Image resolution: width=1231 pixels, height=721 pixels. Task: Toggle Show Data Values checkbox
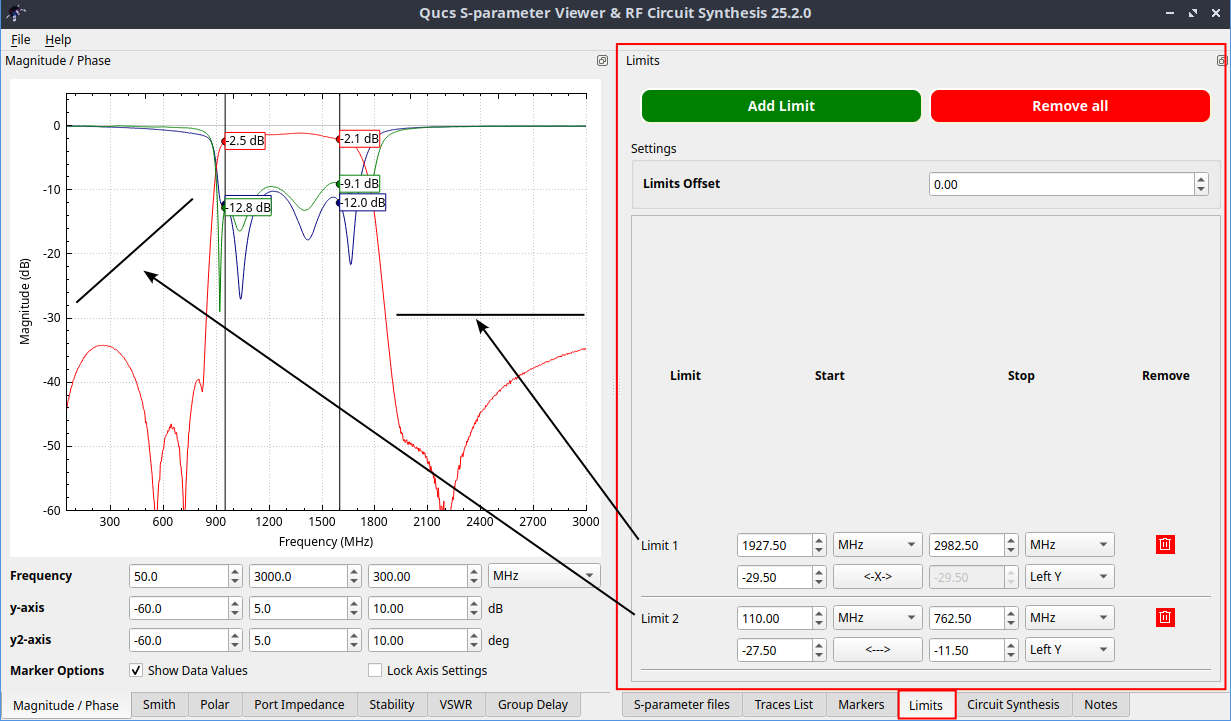point(137,670)
